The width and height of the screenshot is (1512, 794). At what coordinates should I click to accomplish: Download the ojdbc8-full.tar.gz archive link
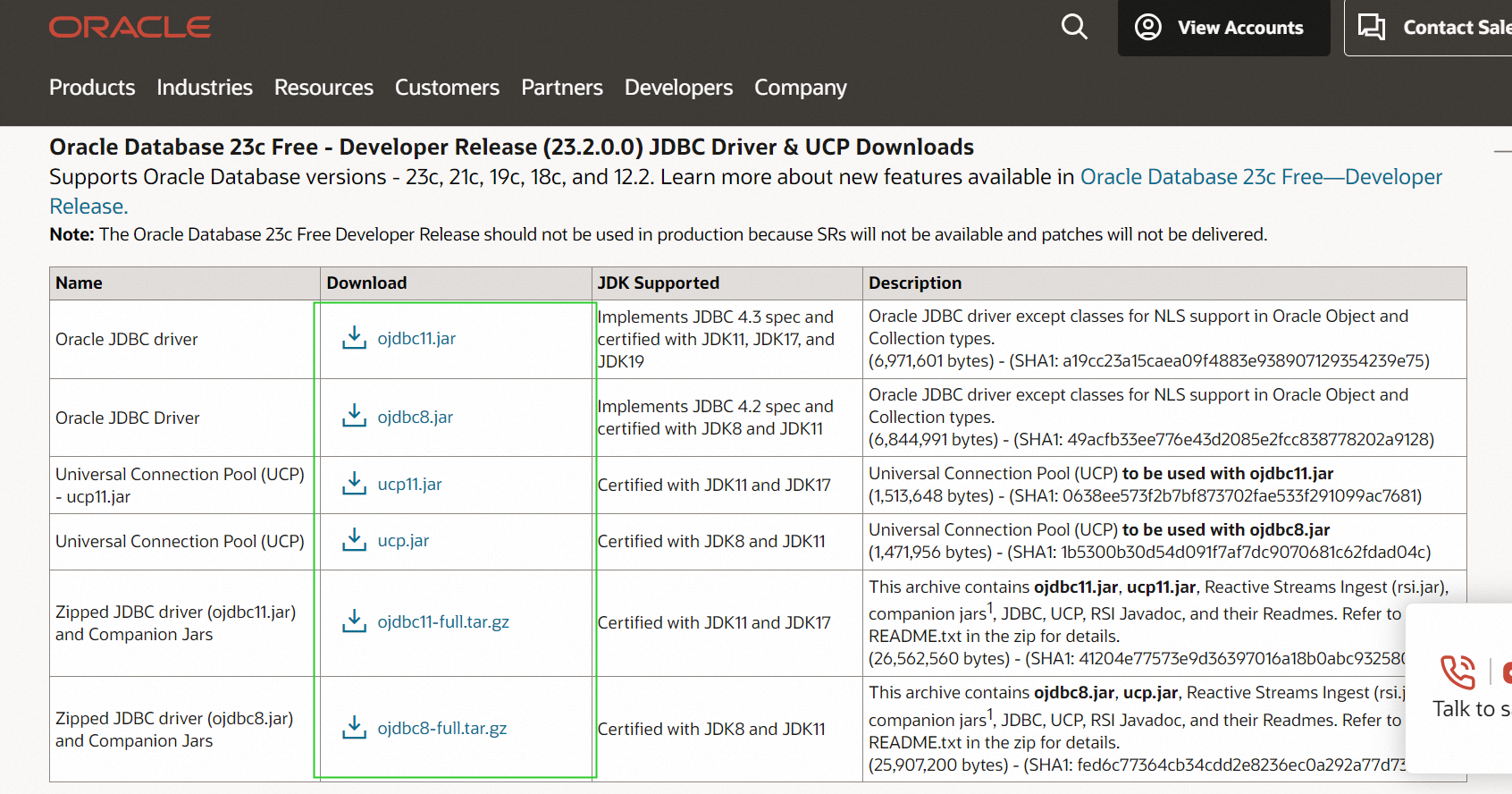[x=442, y=728]
